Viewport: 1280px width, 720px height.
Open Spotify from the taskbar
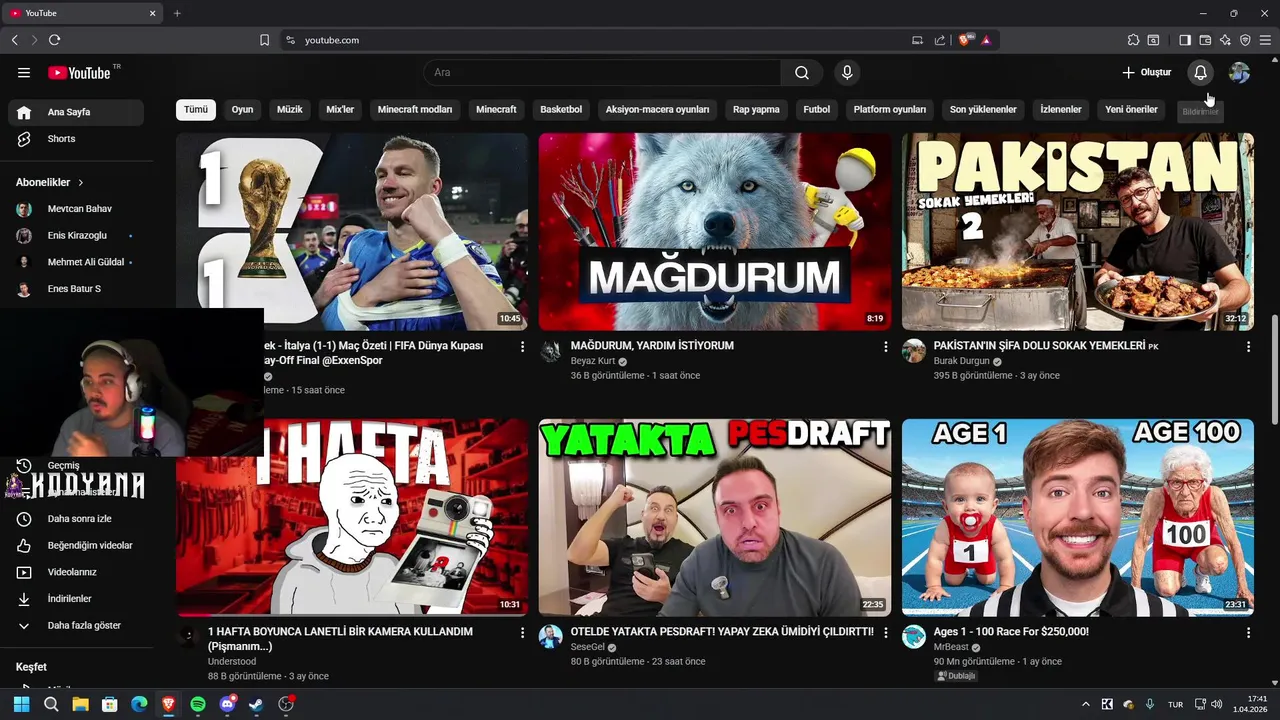[x=198, y=704]
